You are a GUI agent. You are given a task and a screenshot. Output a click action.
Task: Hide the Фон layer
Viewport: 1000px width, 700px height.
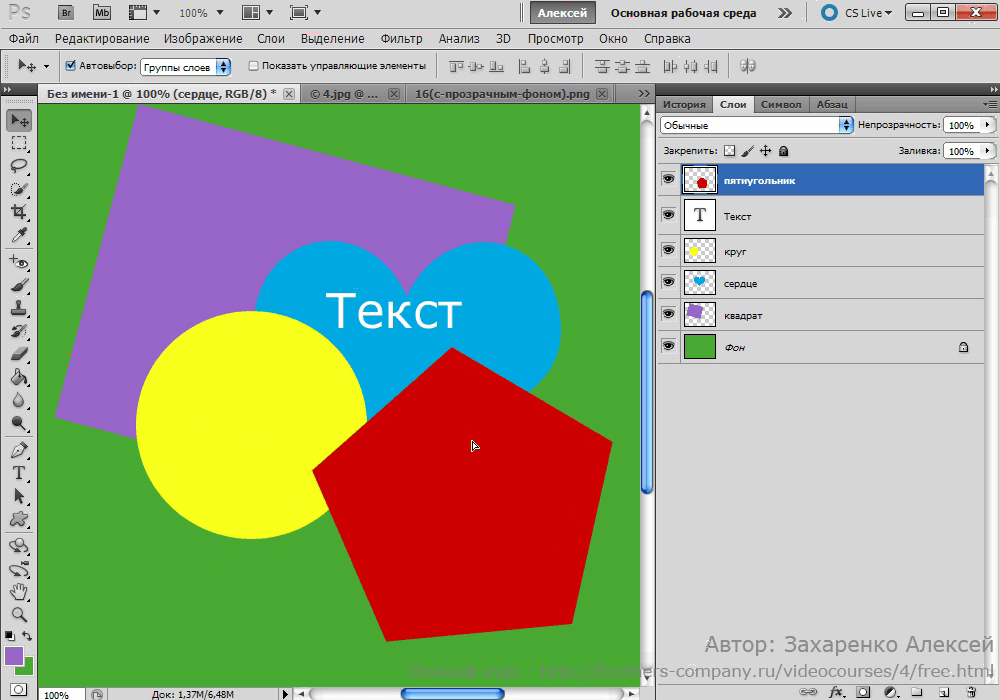pos(668,346)
